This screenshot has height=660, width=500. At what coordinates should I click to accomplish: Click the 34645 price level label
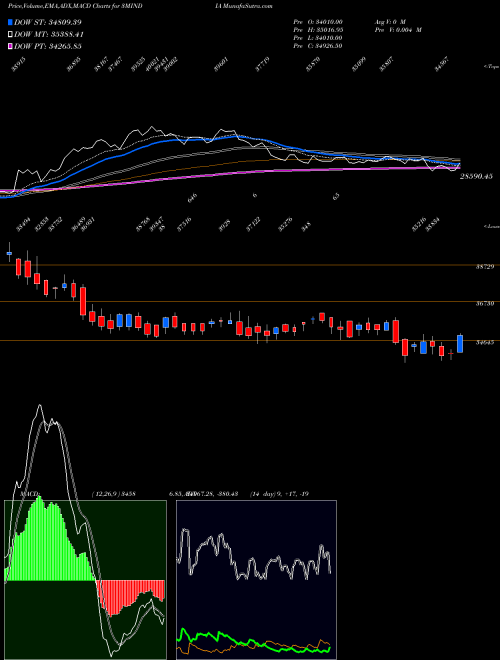(x=484, y=343)
